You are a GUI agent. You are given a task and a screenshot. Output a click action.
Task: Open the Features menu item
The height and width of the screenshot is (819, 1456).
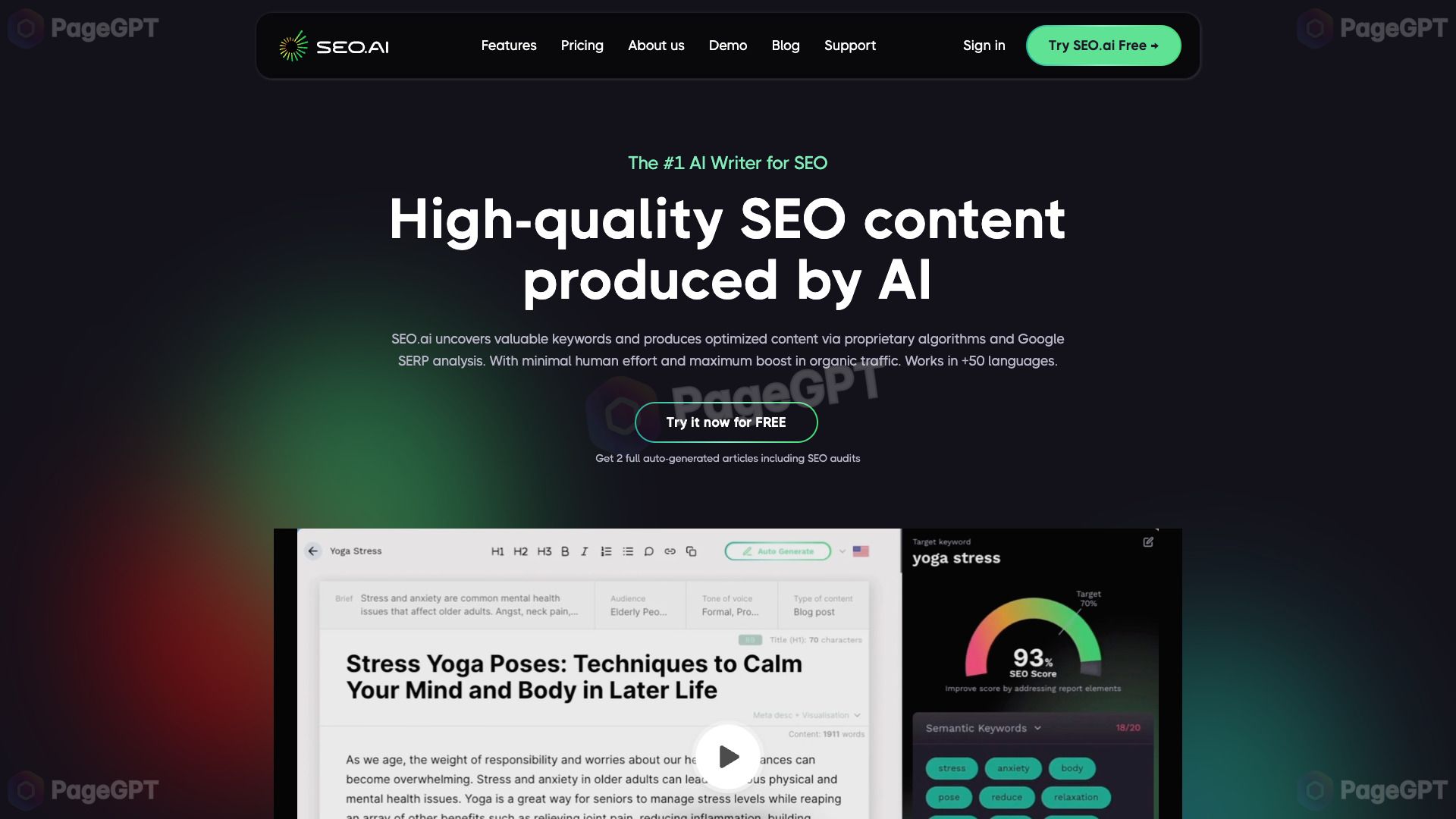pyautogui.click(x=508, y=45)
